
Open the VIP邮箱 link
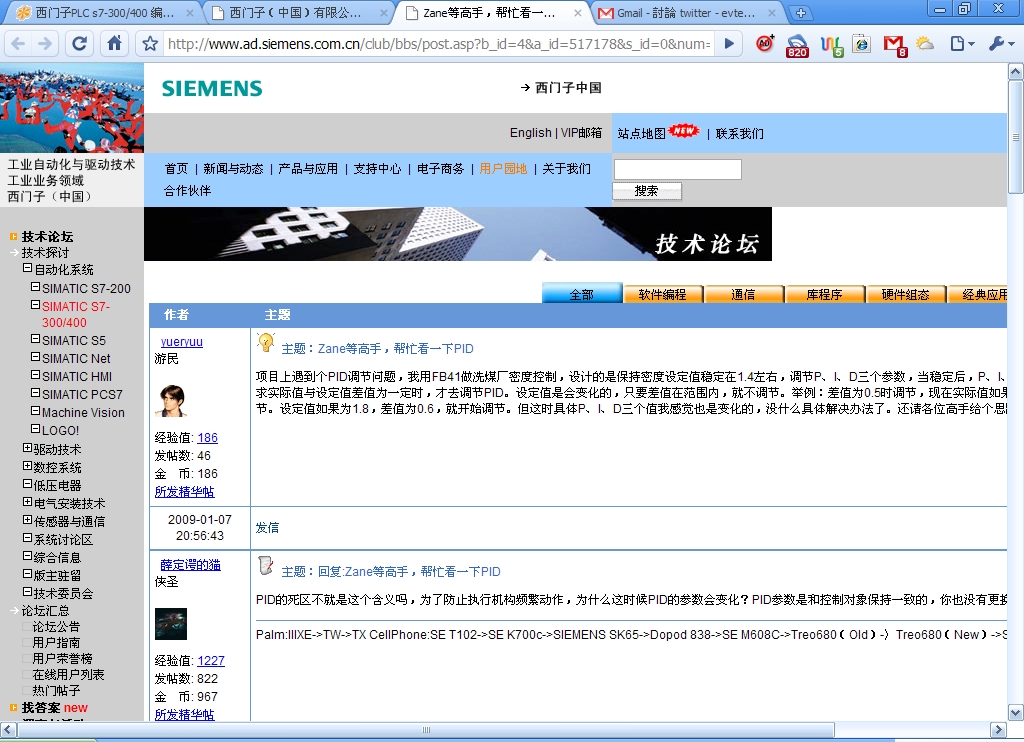581,133
